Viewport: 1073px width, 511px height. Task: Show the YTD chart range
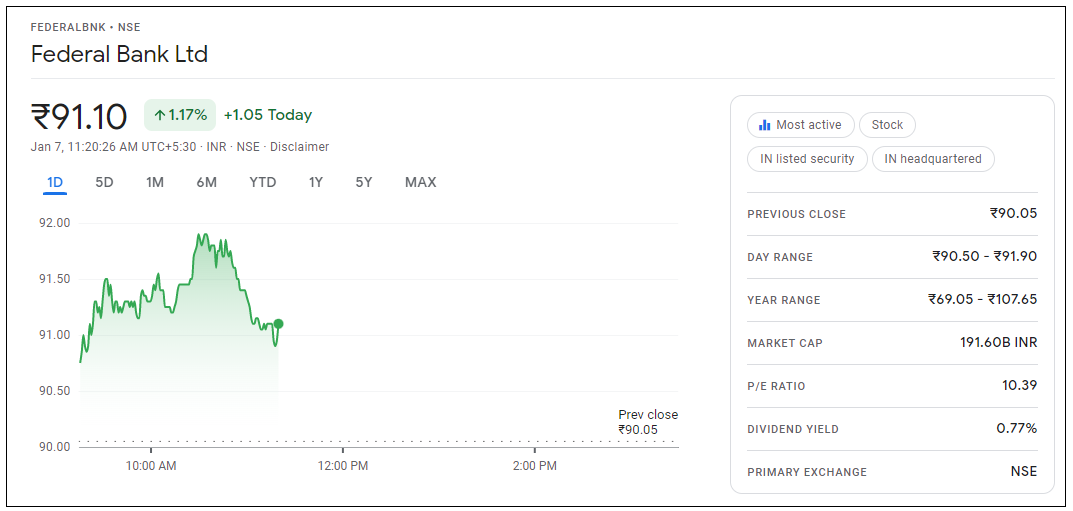click(x=263, y=183)
